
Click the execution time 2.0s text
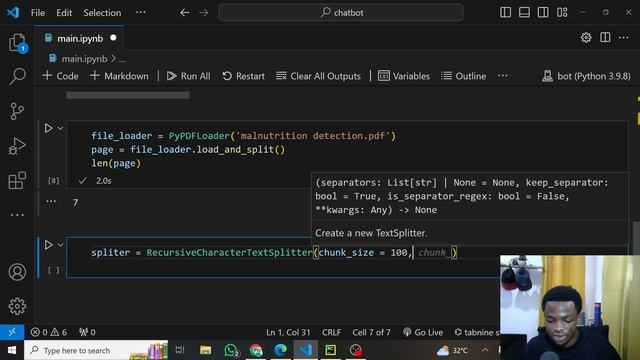coord(104,180)
